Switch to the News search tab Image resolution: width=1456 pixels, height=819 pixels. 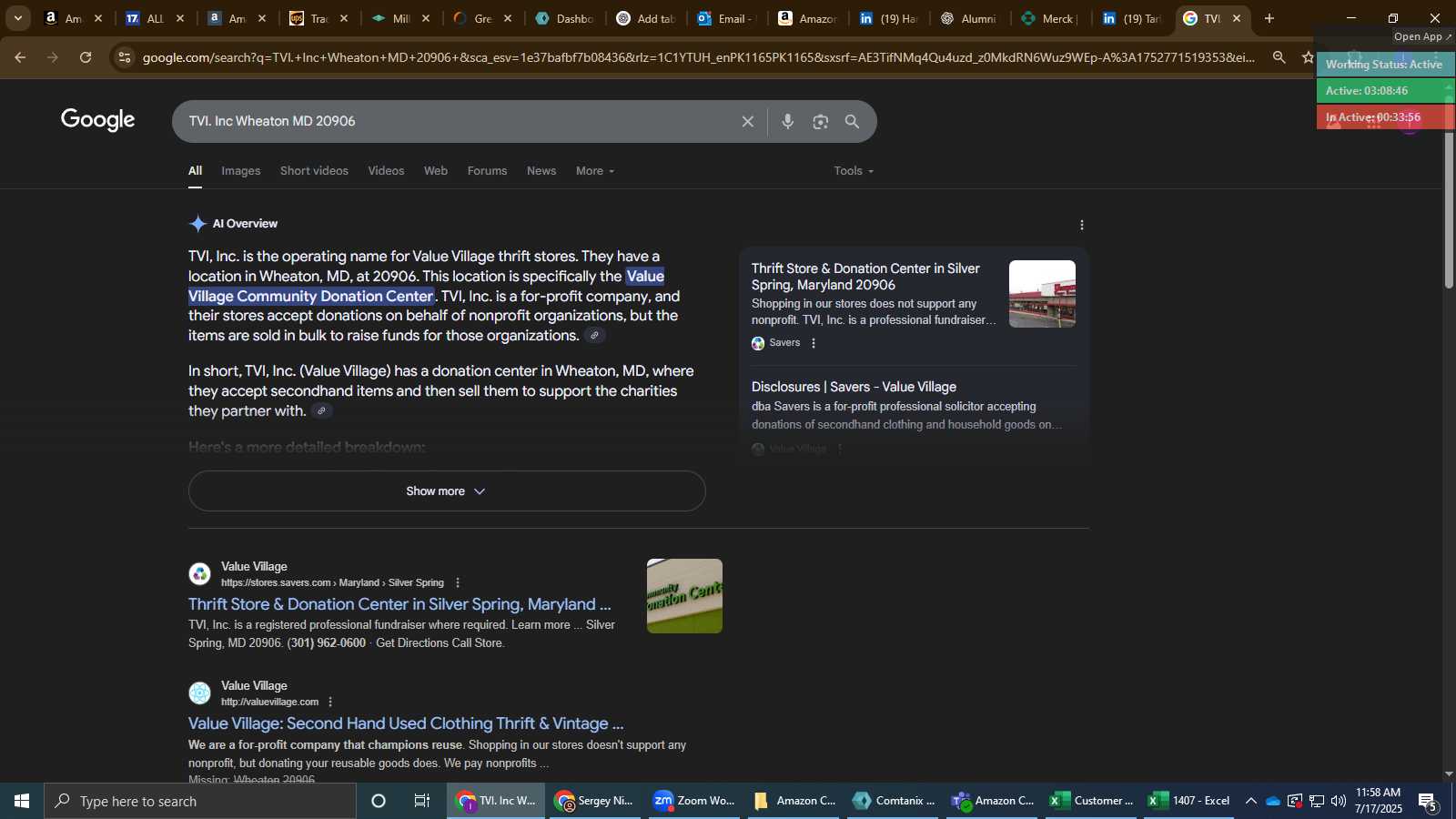541,171
